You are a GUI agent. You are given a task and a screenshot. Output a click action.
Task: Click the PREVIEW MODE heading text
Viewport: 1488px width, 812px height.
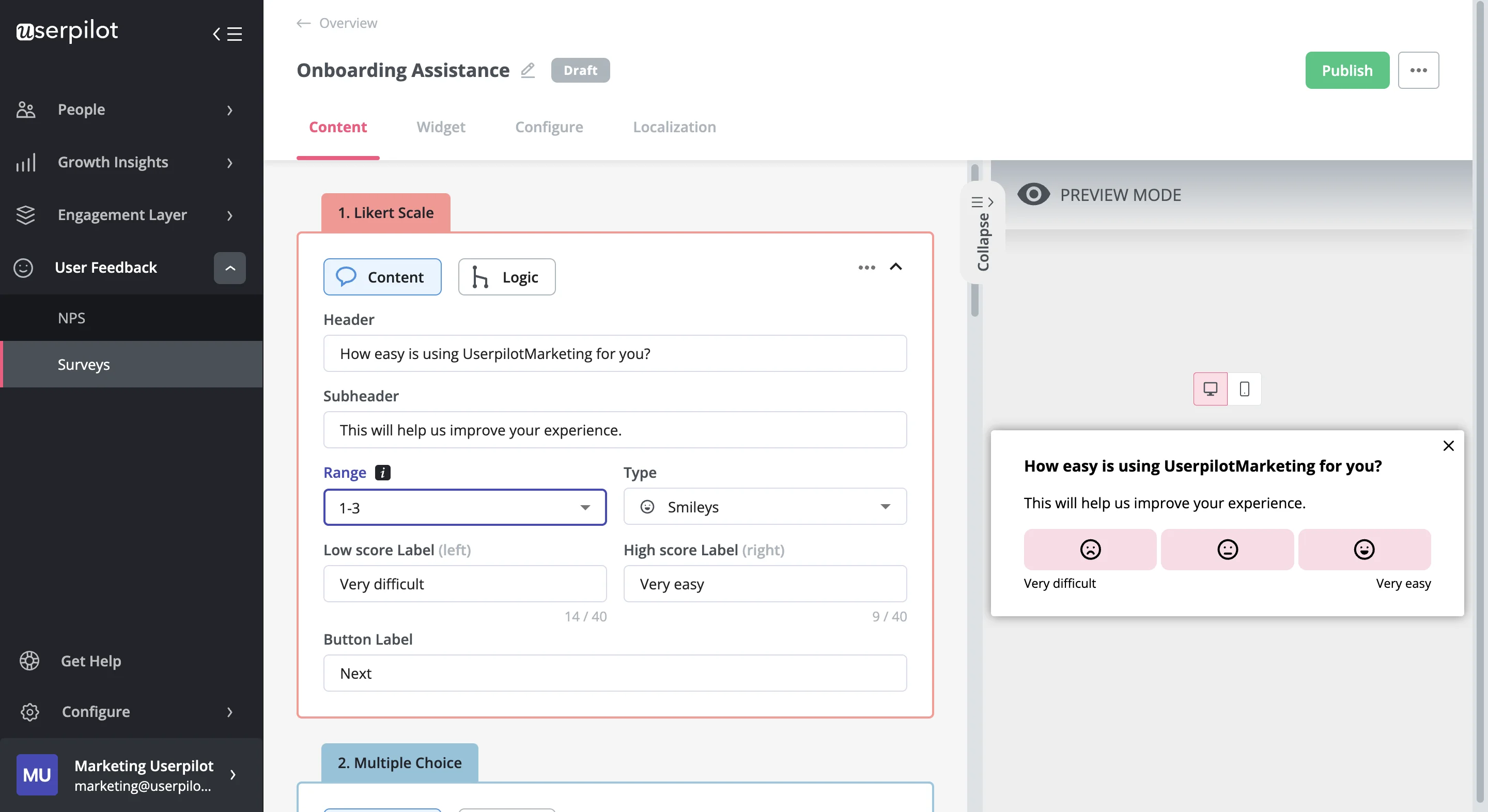pyautogui.click(x=1120, y=195)
